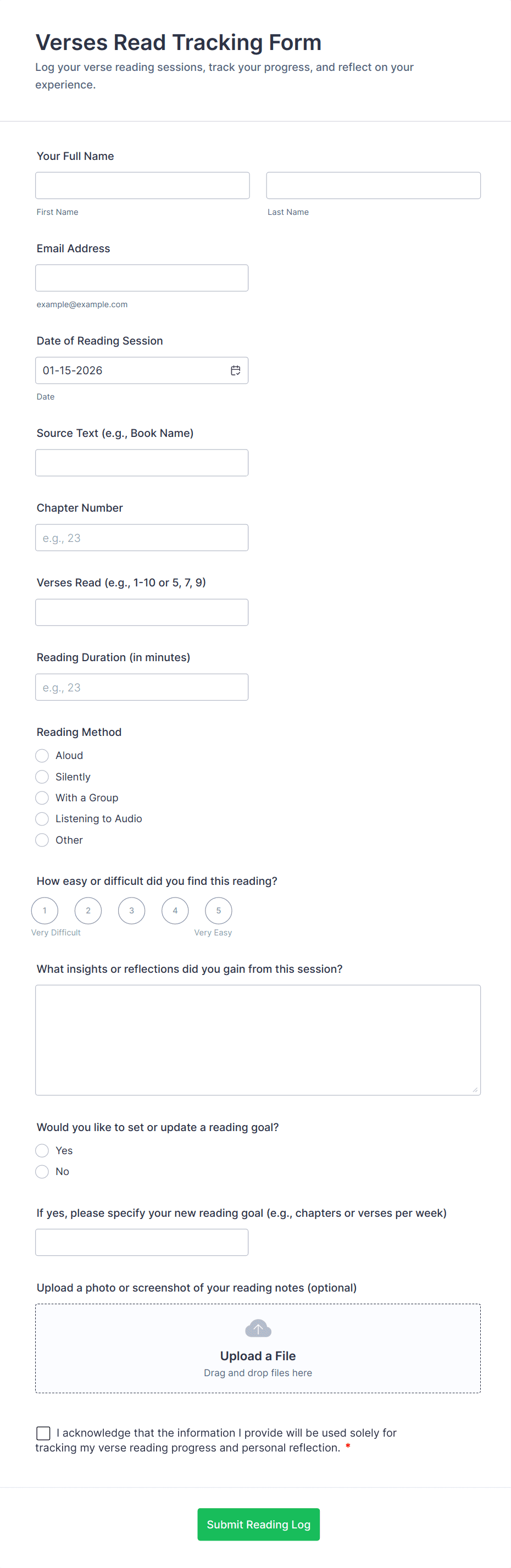The image size is (511, 1568).
Task: Click the cloud upload icon
Action: click(x=258, y=1328)
